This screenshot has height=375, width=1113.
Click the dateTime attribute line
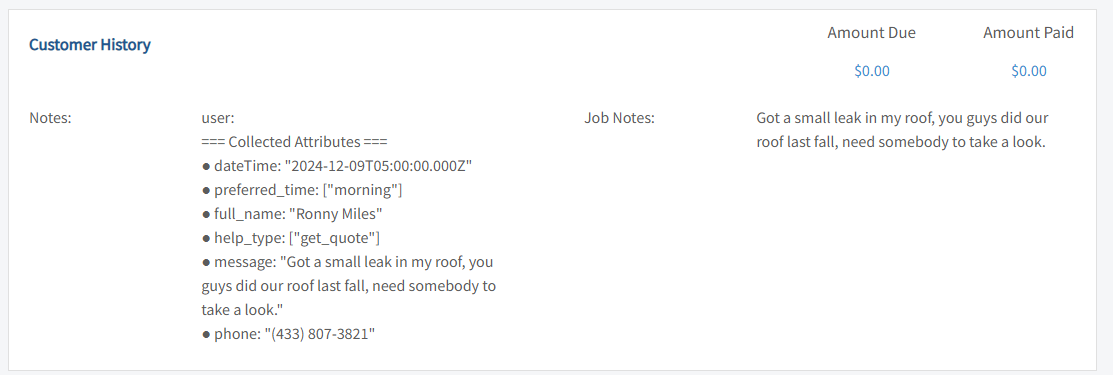(338, 166)
